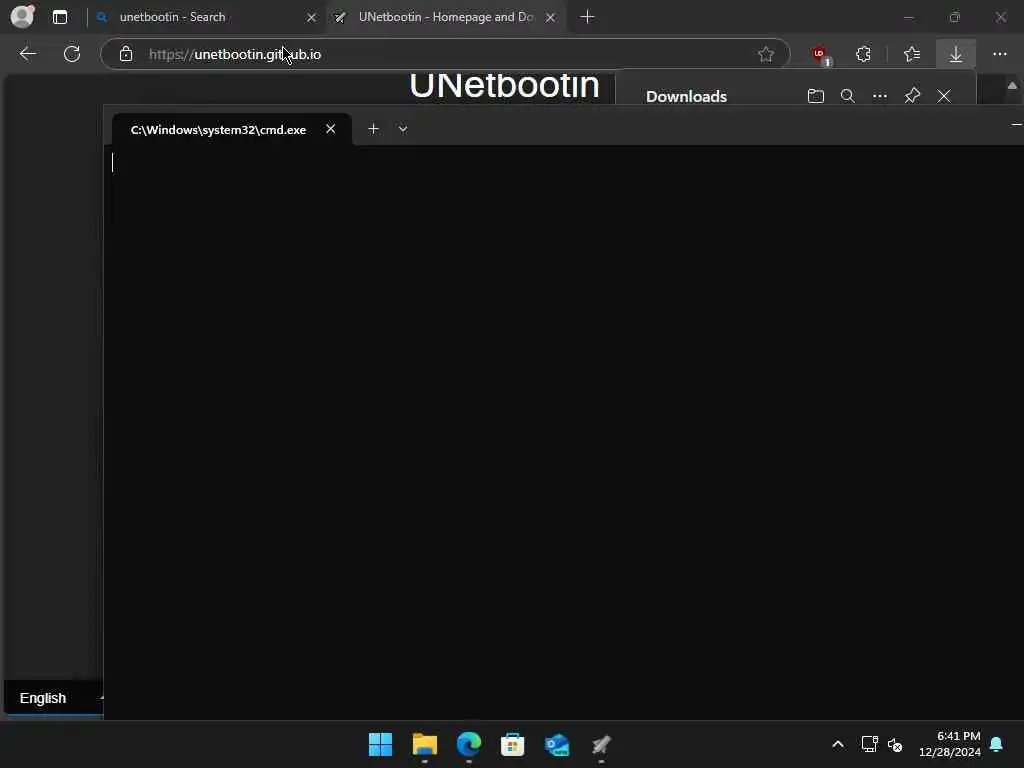Open Microsoft Store from the taskbar
The image size is (1024, 768).
(513, 744)
